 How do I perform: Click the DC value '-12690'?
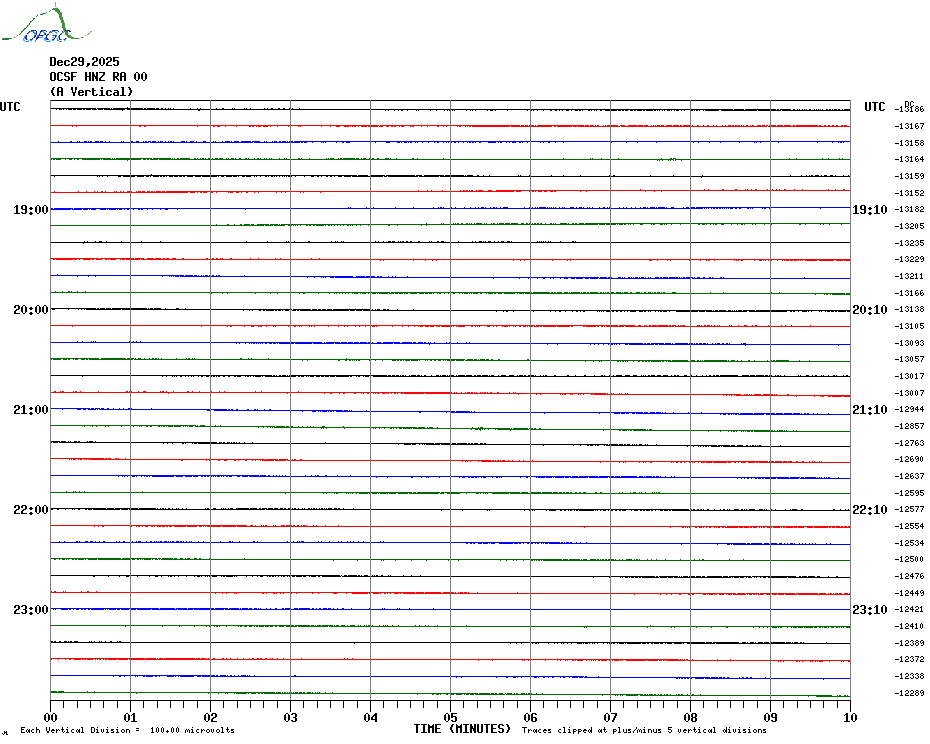[909, 459]
